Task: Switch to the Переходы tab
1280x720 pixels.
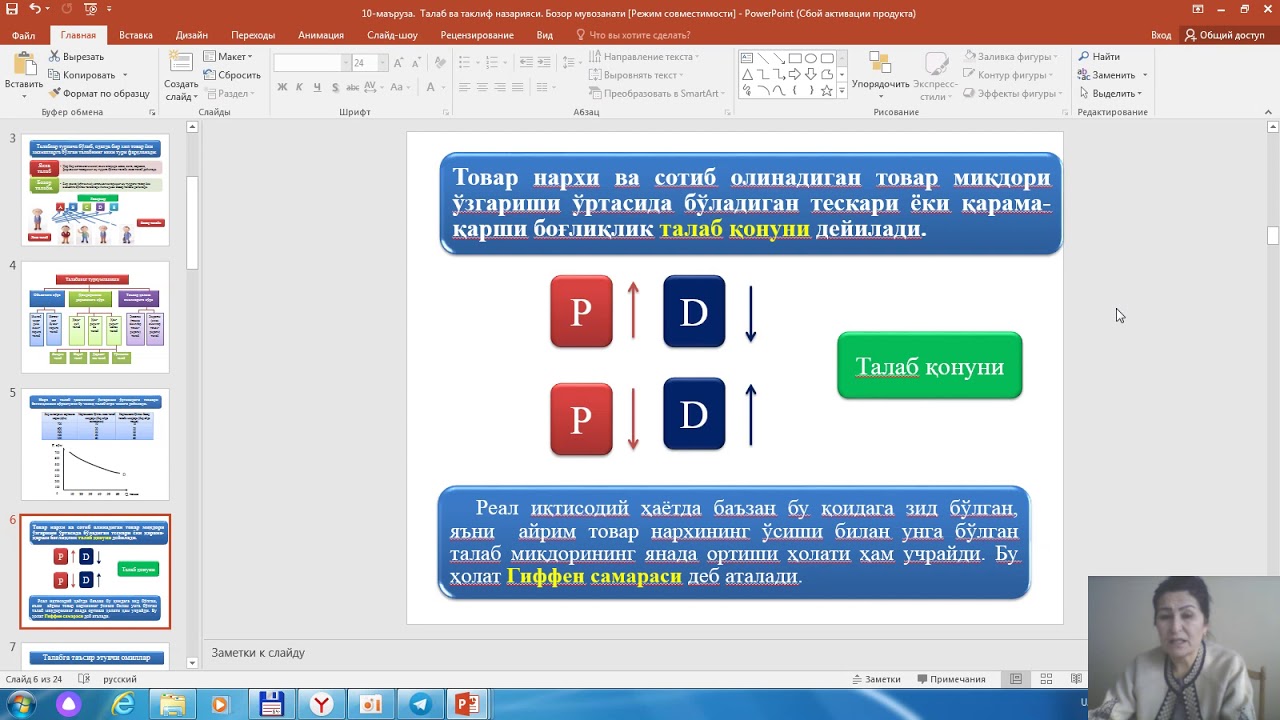Action: pos(253,35)
